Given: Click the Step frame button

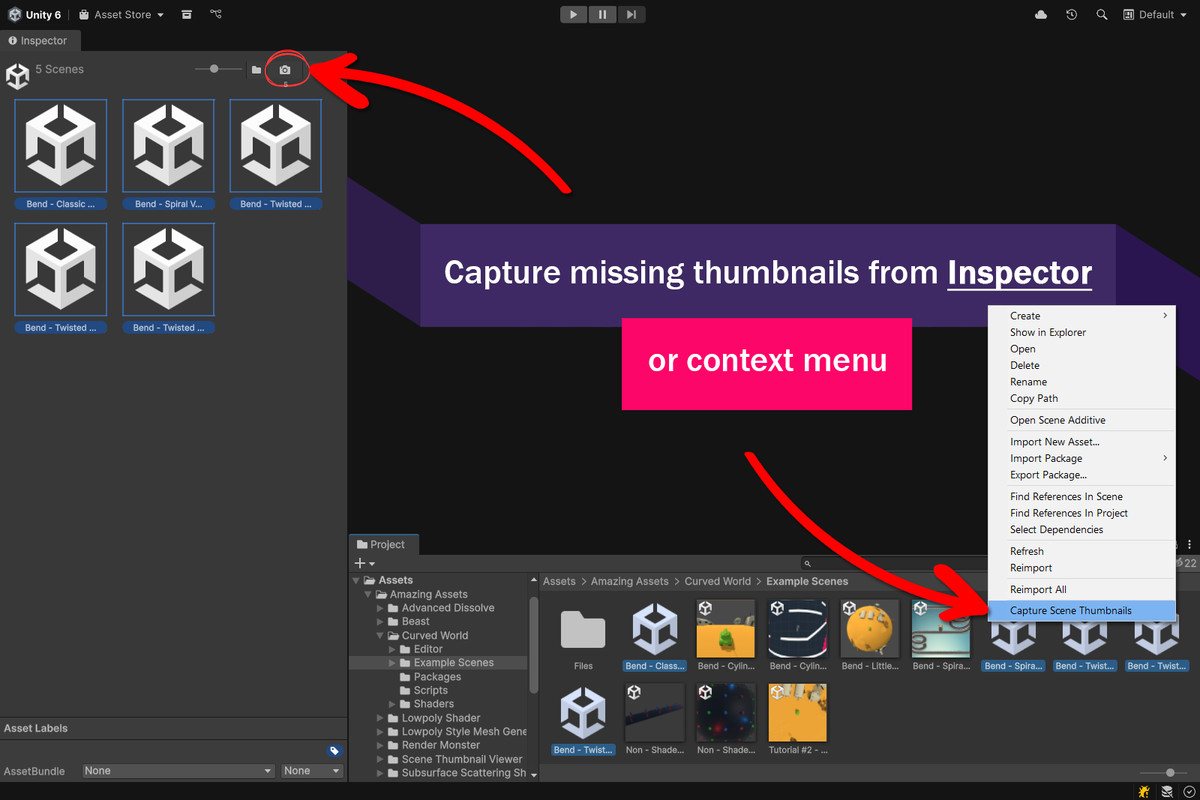Looking at the screenshot, I should pos(631,14).
